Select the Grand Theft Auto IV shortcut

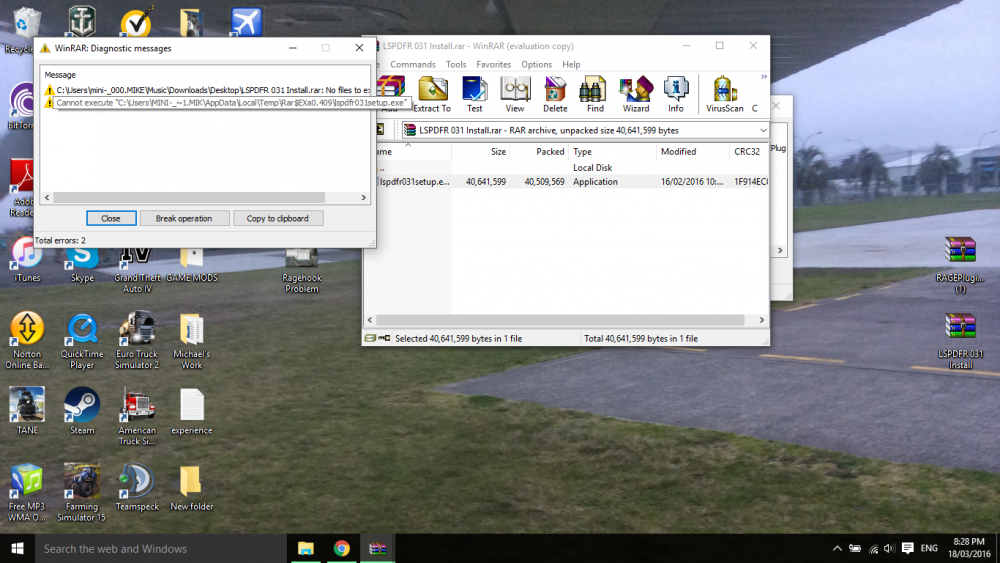(x=137, y=270)
